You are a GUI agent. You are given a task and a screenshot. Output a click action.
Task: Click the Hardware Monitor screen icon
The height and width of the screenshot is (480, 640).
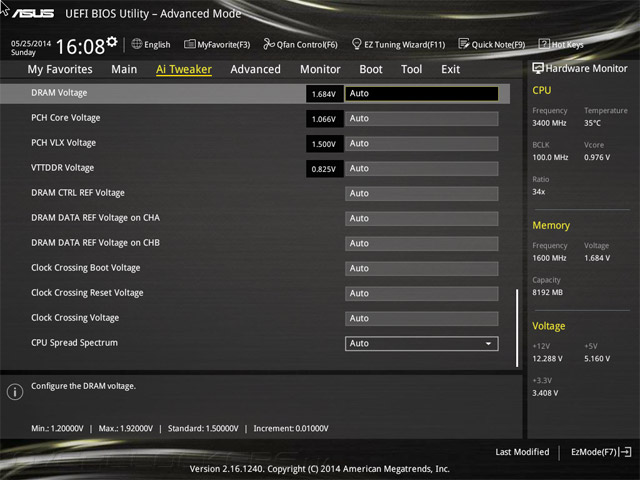(538, 68)
